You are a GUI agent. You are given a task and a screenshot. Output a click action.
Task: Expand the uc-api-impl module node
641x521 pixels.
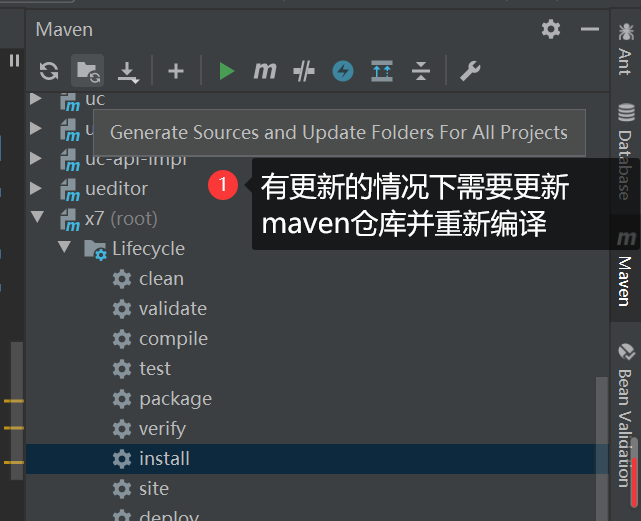pos(36,158)
